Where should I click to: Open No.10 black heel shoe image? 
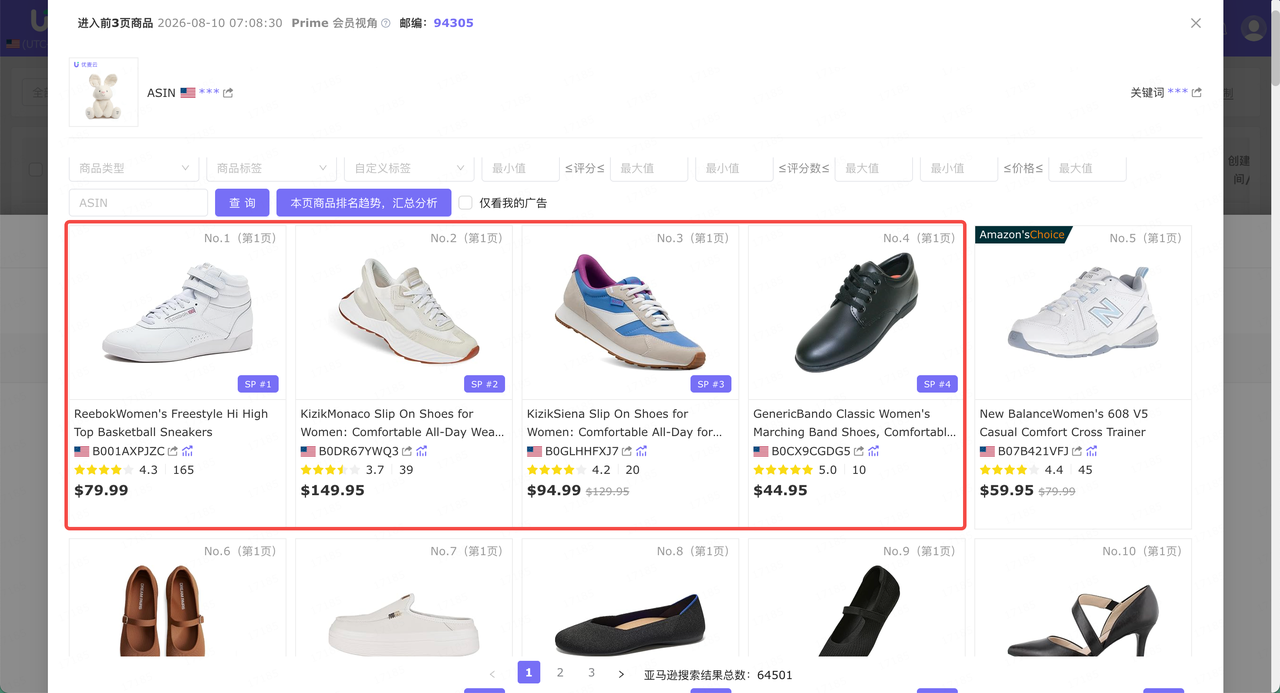pos(1083,619)
